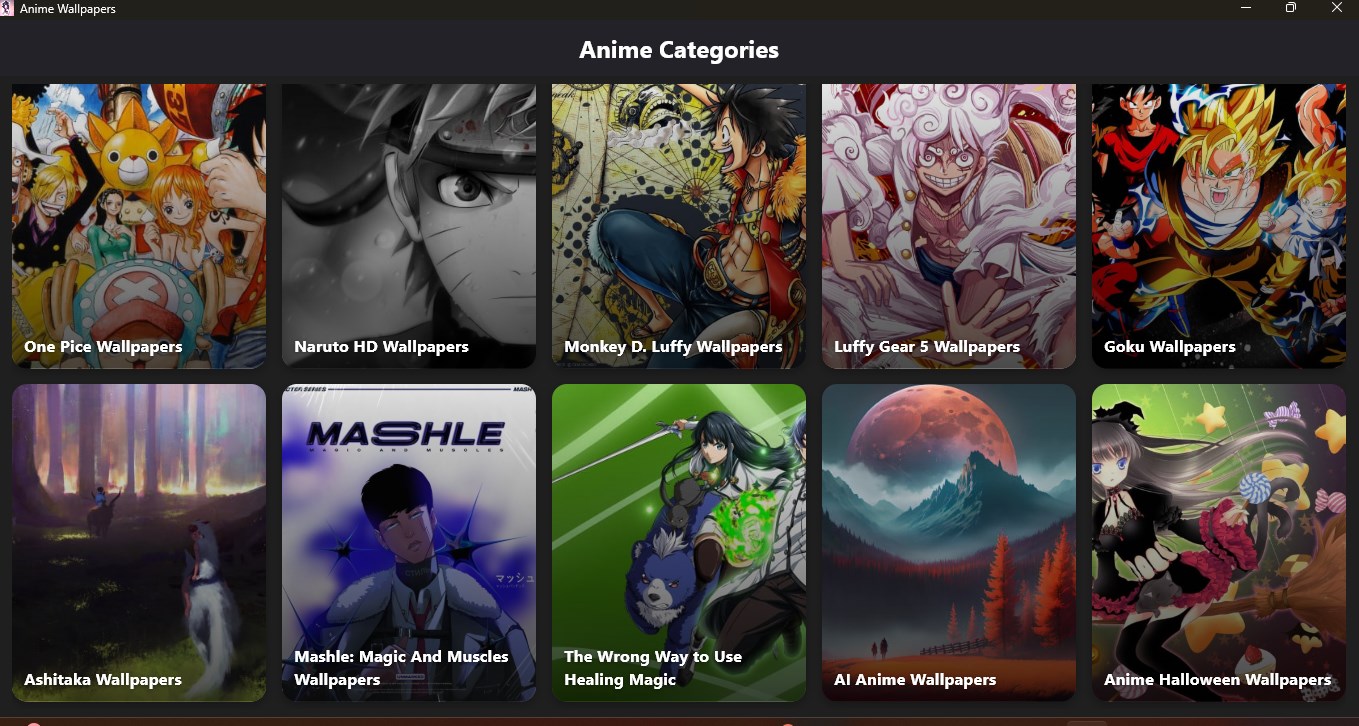Image resolution: width=1359 pixels, height=726 pixels.
Task: Open the Luffy Gear 5 Wallpapers card
Action: pos(949,226)
